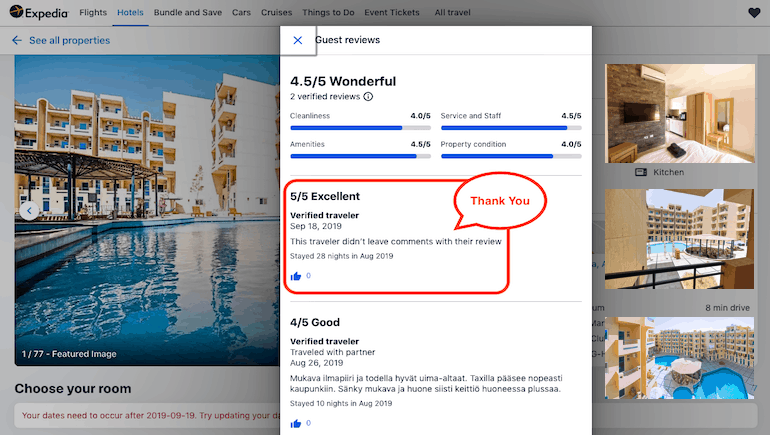
Task: Click the Kitchen icon under room photo
Action: tap(641, 172)
